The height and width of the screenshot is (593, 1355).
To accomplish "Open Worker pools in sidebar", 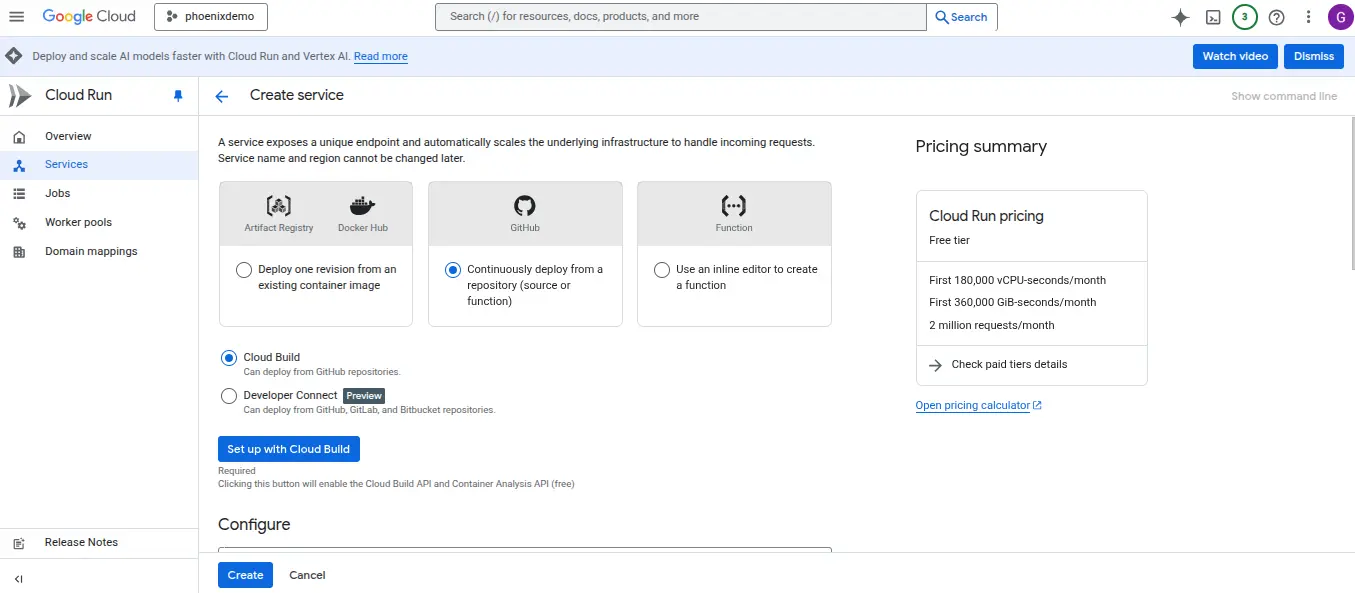I will click(x=99, y=223).
